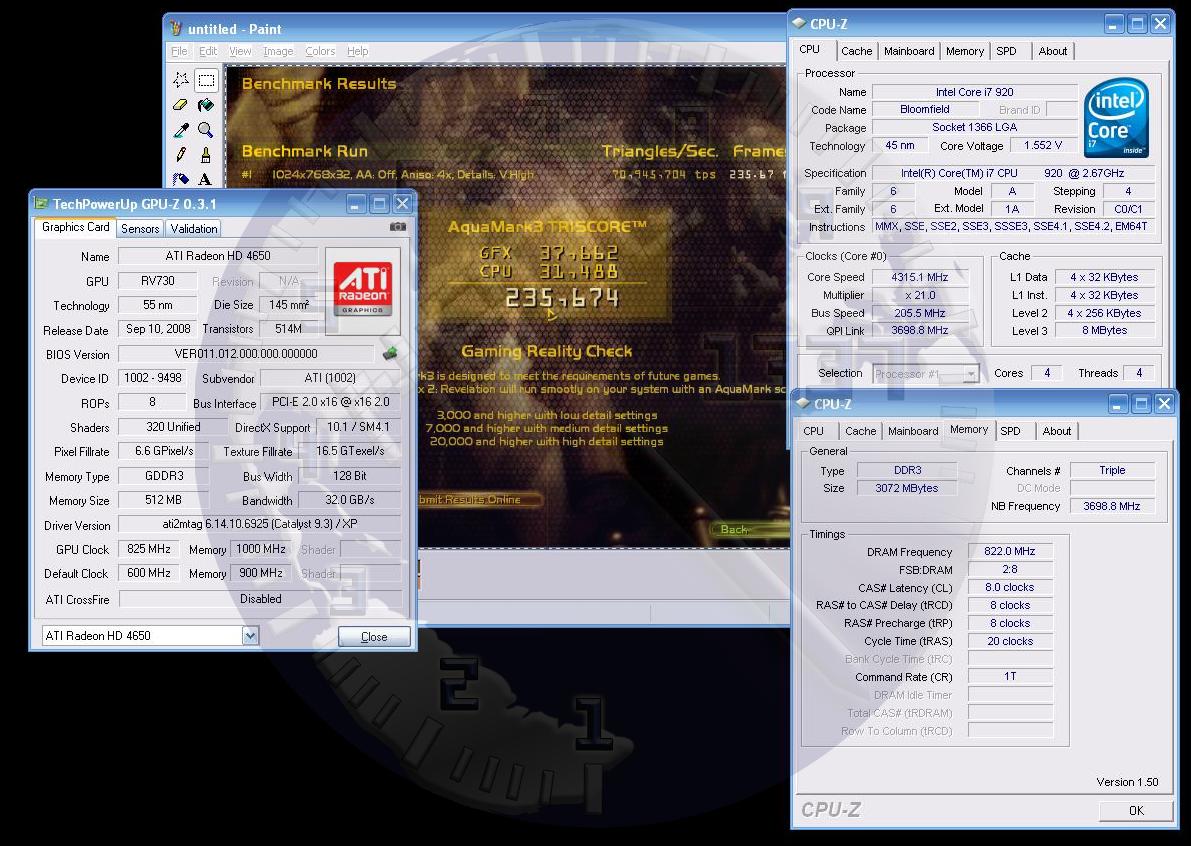Image resolution: width=1191 pixels, height=846 pixels.
Task: Open the Memory tab in top CPU-Z window
Action: [965, 51]
